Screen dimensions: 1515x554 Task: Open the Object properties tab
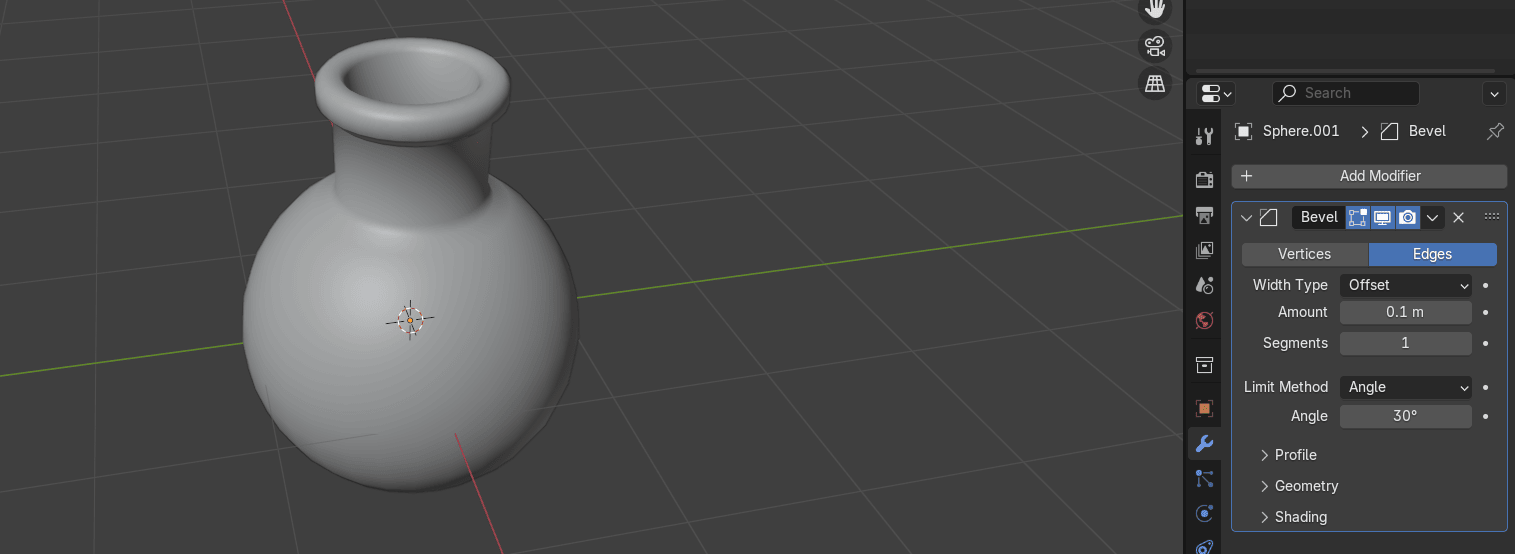(1204, 408)
